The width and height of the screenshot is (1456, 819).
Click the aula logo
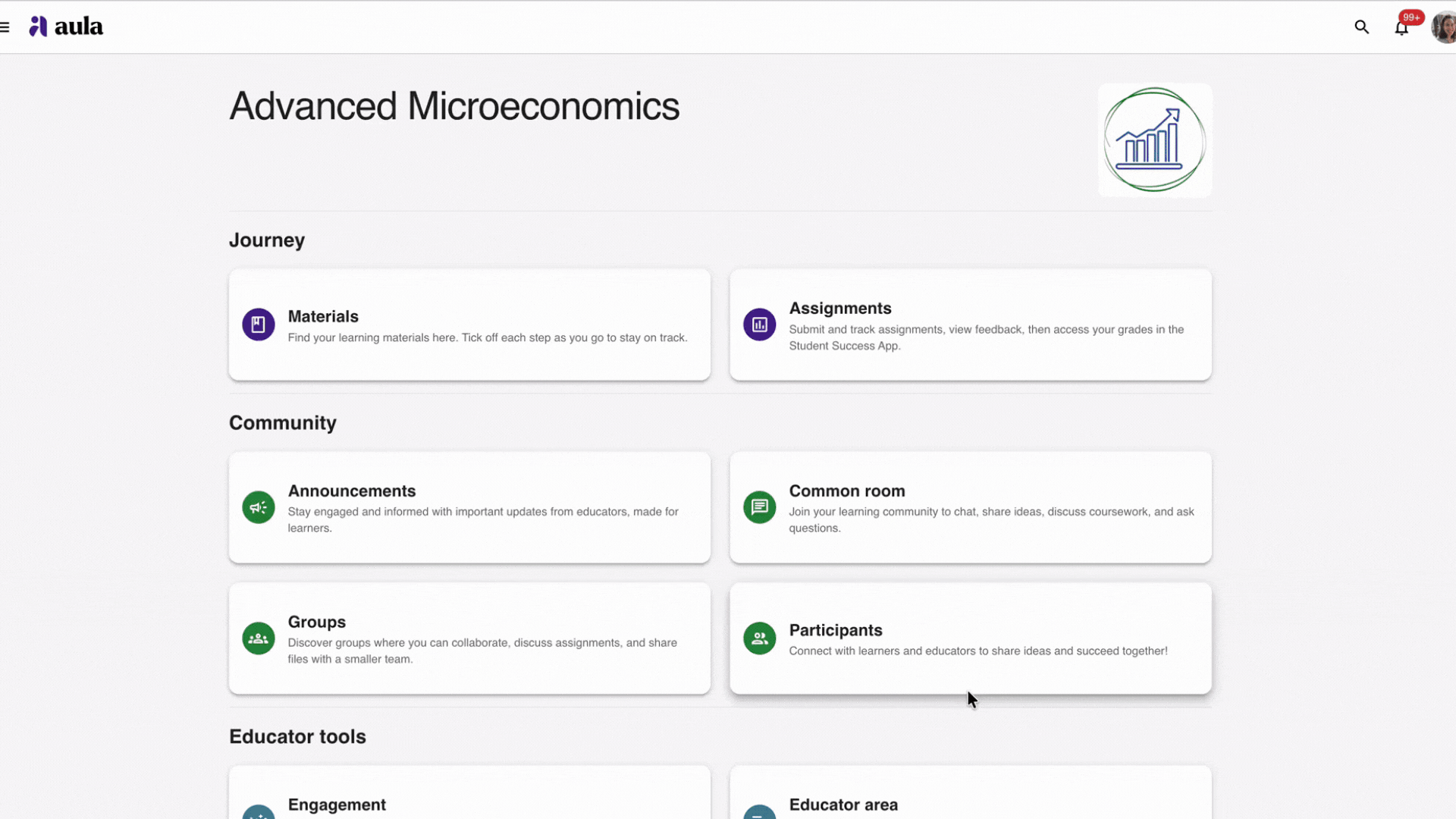point(66,27)
